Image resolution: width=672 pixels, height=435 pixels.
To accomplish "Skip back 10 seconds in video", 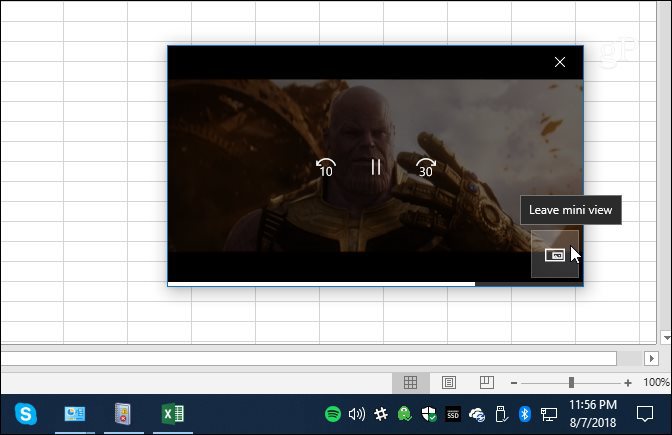I will point(326,168).
